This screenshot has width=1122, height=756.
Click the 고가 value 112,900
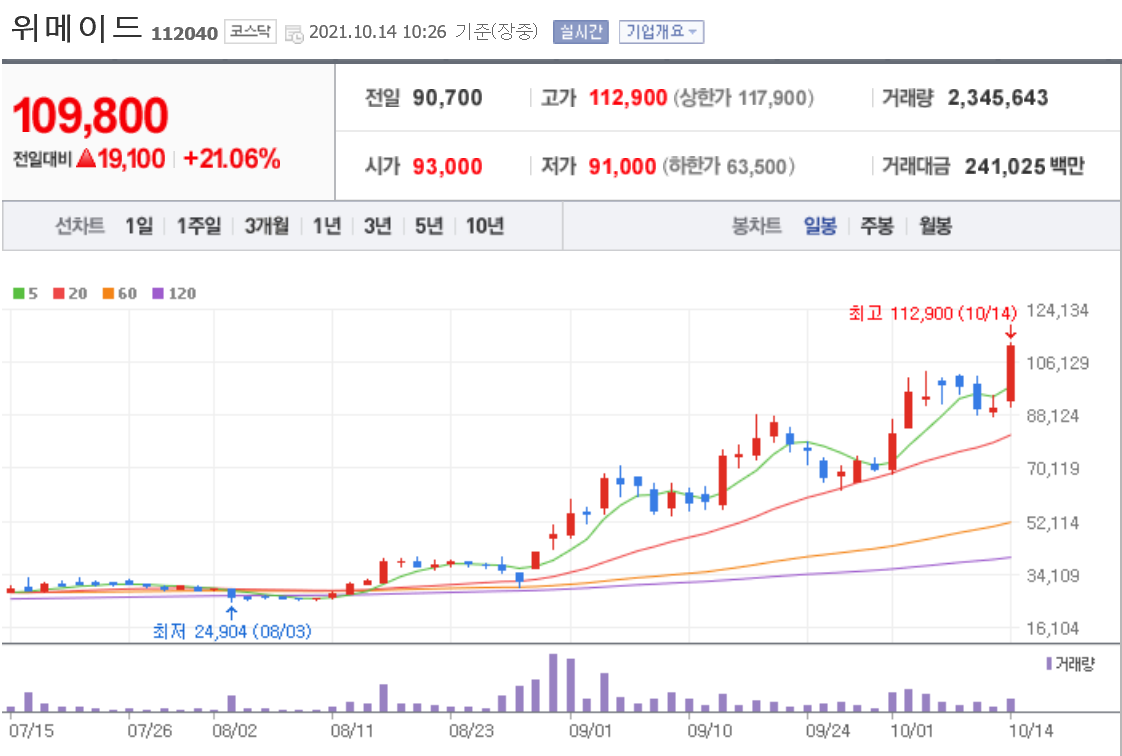[628, 97]
